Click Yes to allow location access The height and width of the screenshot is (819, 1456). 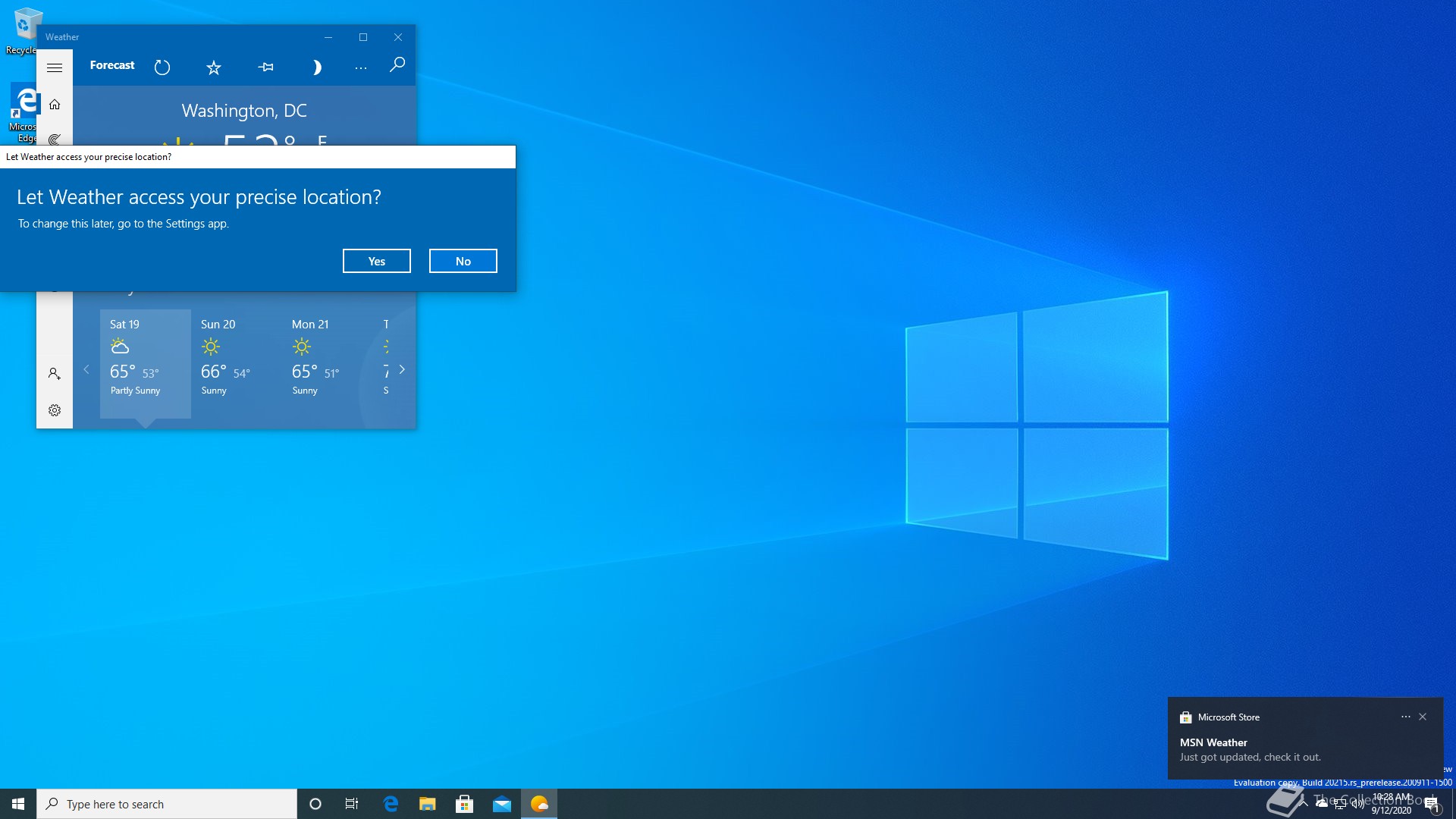377,261
